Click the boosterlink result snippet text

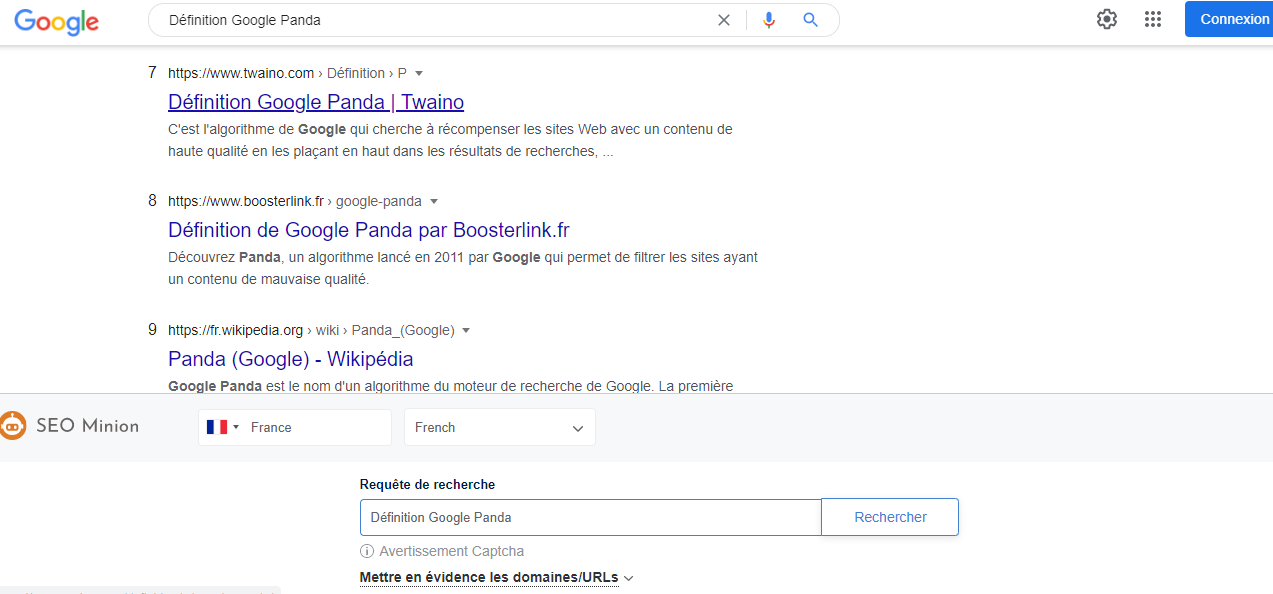click(x=463, y=268)
